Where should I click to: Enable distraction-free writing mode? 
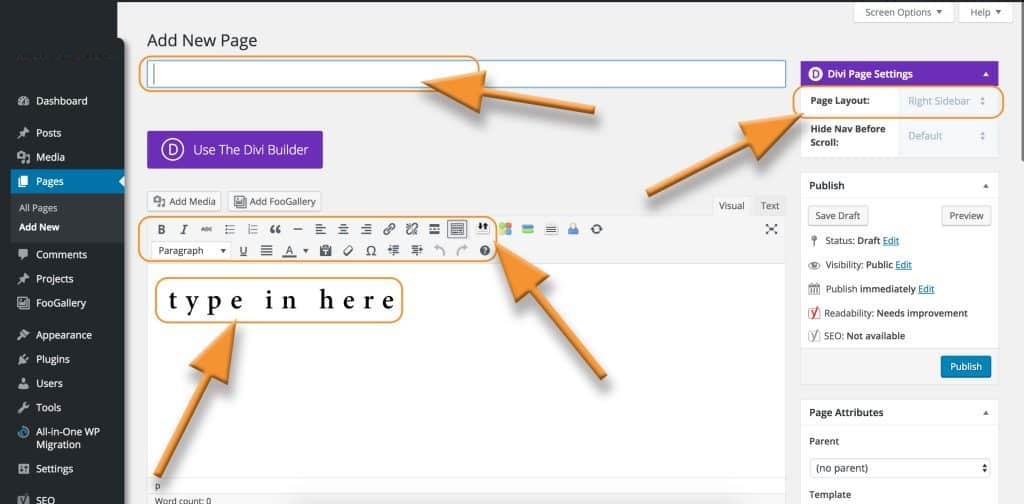tap(772, 229)
